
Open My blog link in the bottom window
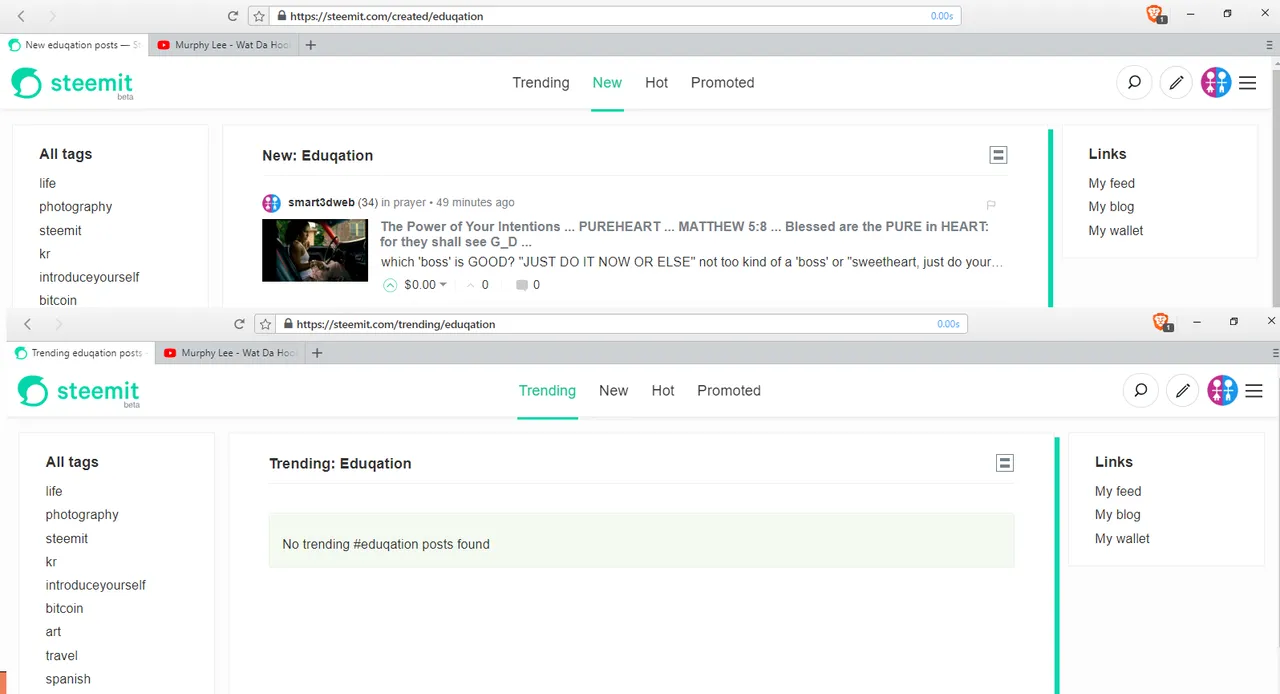tap(1117, 515)
